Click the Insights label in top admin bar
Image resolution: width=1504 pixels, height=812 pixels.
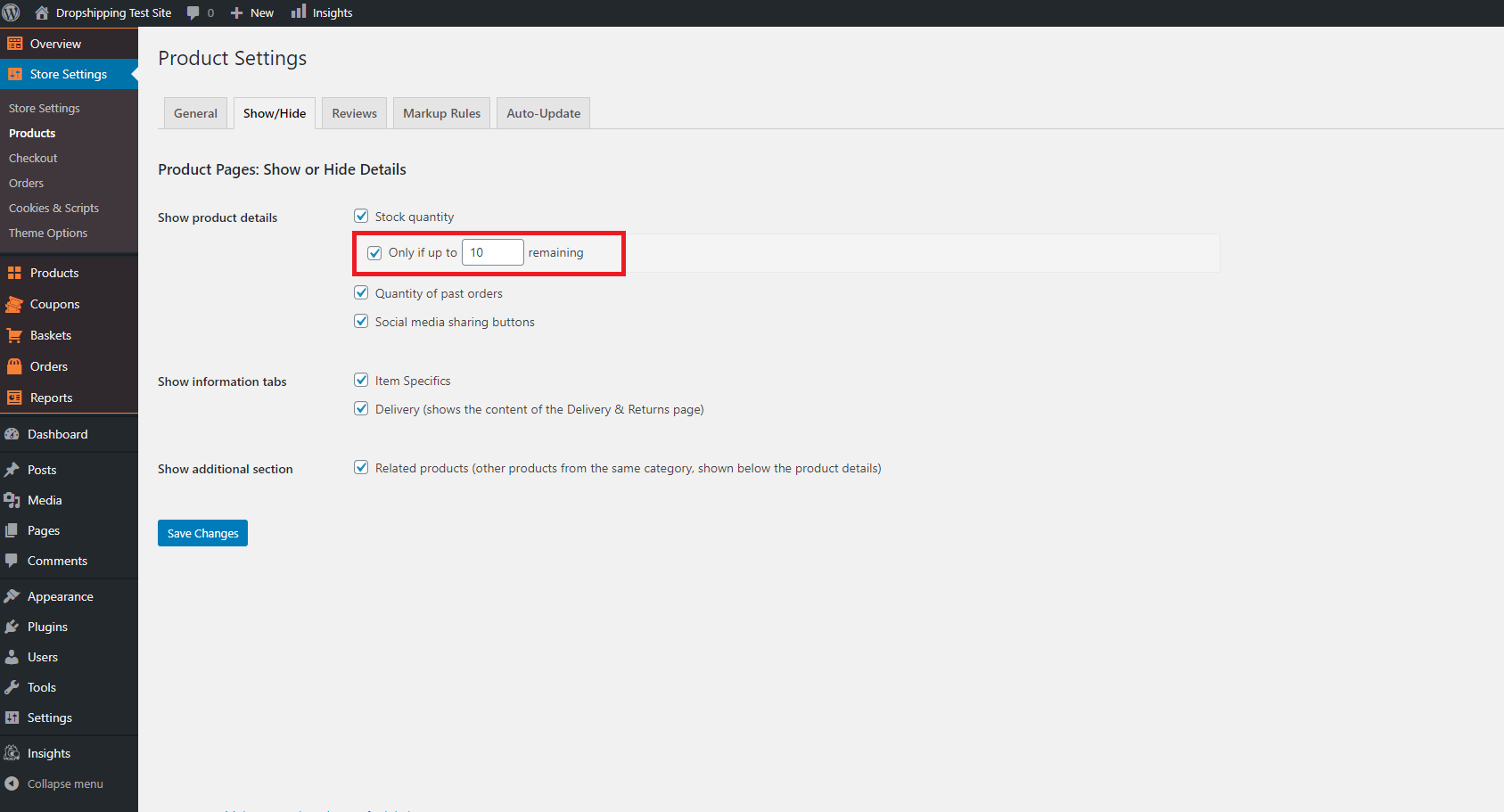tap(333, 12)
